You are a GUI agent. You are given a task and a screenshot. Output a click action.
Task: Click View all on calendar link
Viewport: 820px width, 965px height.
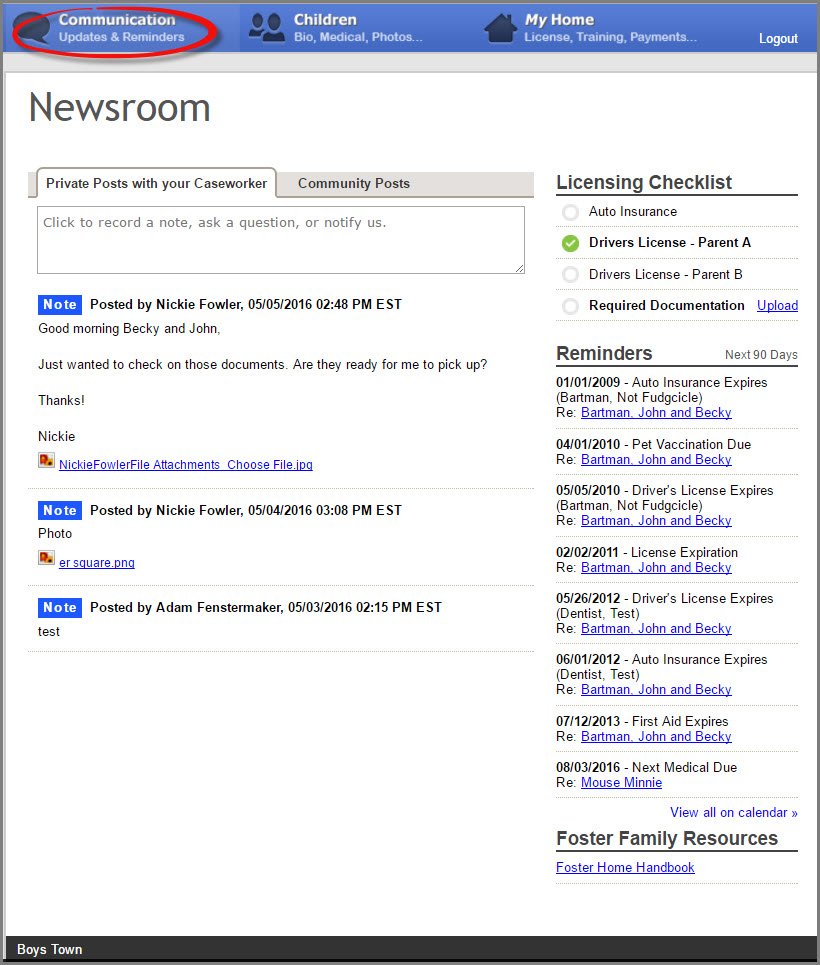coord(734,812)
